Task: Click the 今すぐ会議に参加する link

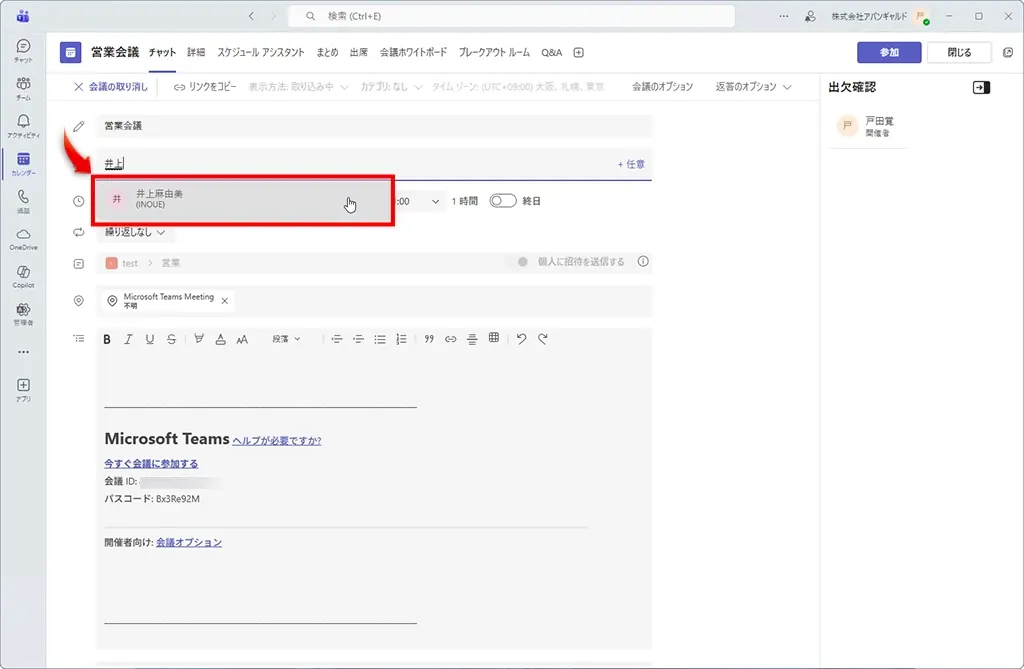Action: point(151,464)
